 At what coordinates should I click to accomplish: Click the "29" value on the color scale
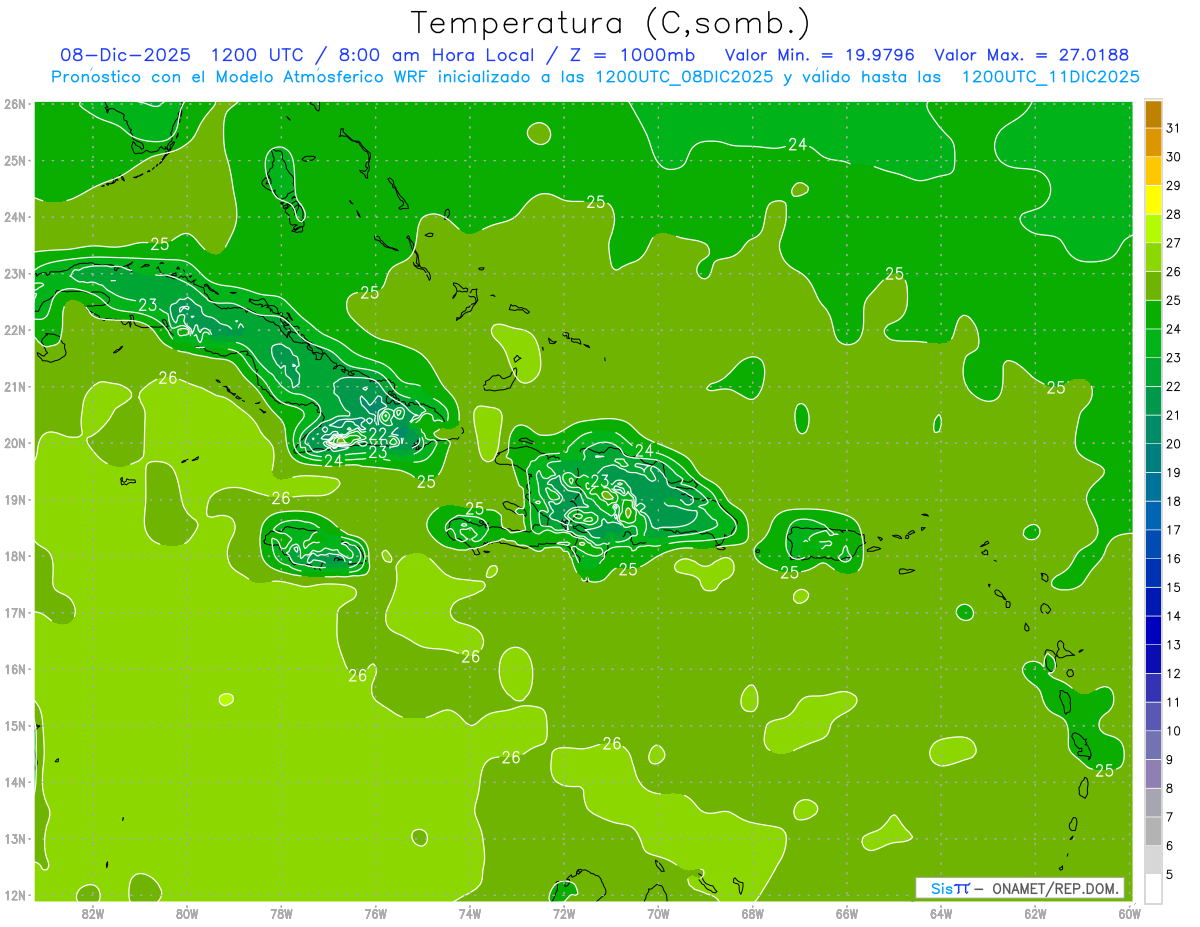click(1173, 186)
